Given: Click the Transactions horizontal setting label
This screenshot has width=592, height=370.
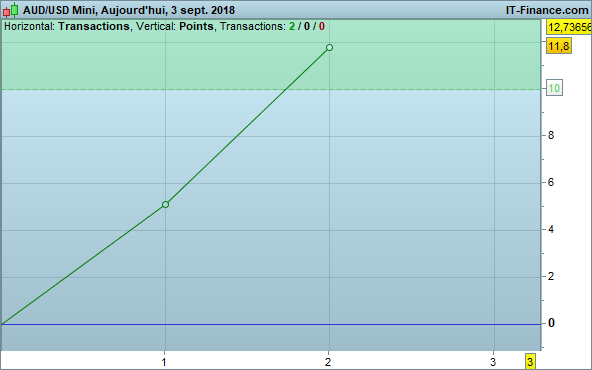Looking at the screenshot, I should pyautogui.click(x=94, y=26).
